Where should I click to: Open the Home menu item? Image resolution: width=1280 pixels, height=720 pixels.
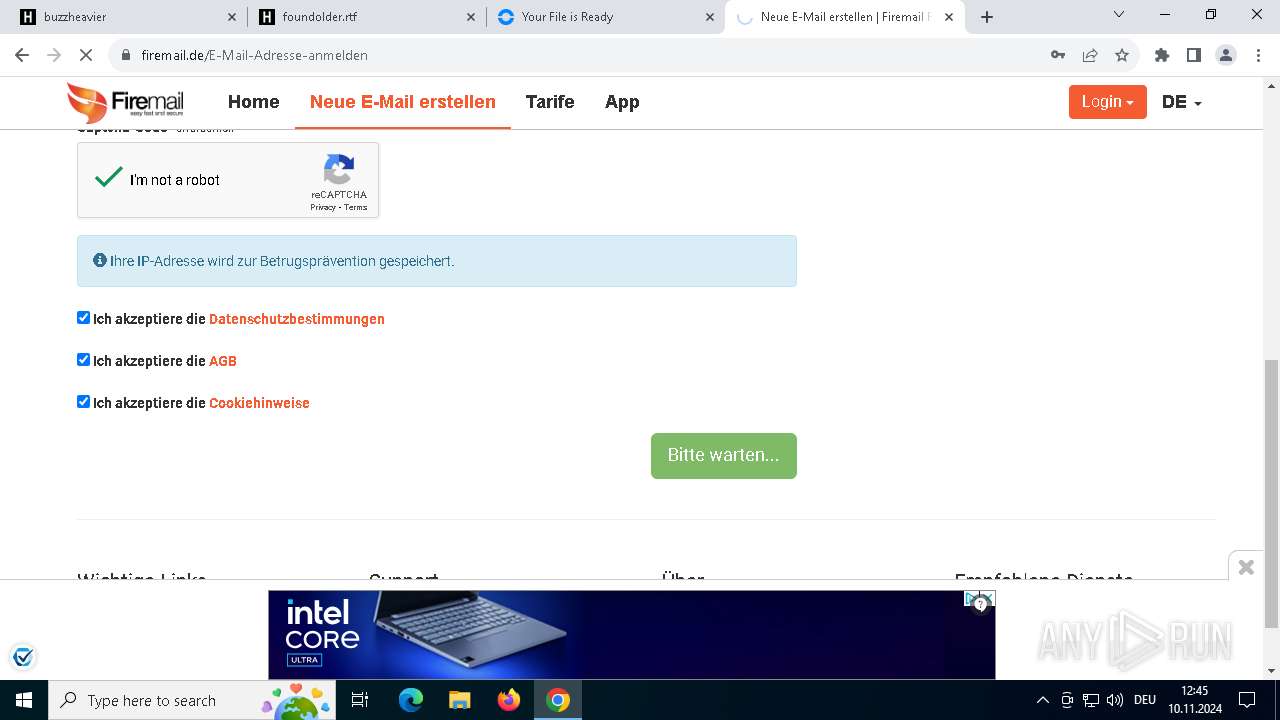click(253, 102)
